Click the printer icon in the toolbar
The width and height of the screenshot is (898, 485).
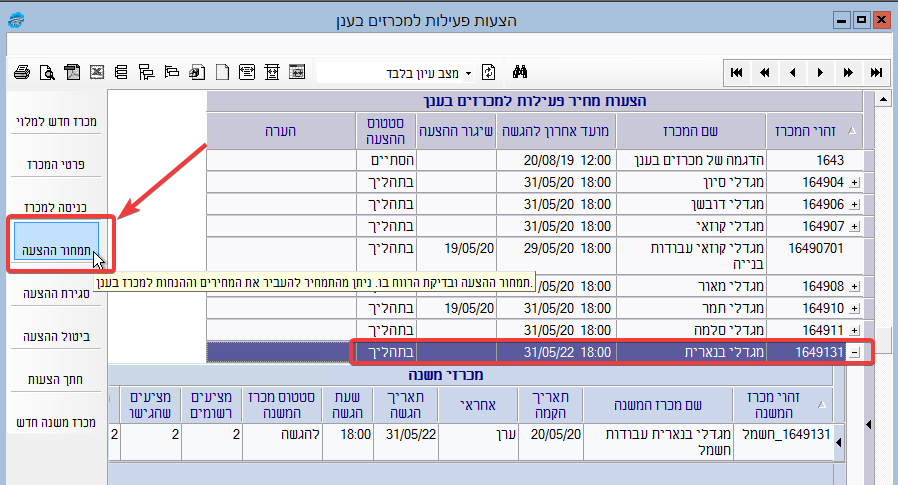[21, 72]
